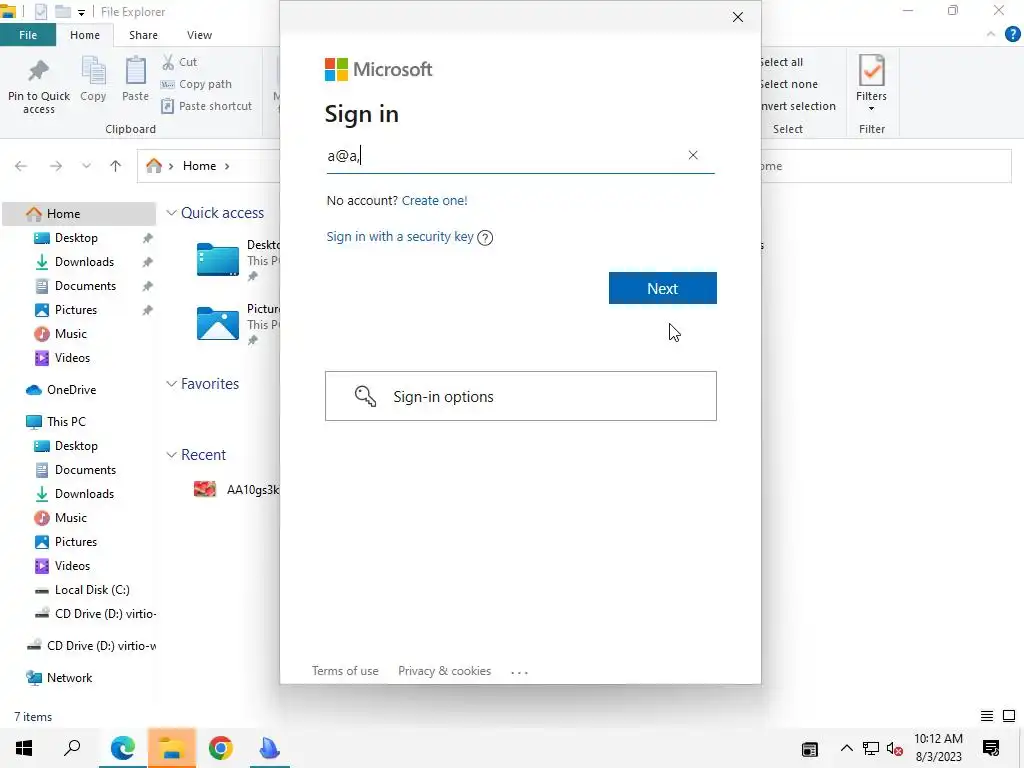The width and height of the screenshot is (1024, 768).
Task: Open the File menu tab
Action: tap(27, 35)
